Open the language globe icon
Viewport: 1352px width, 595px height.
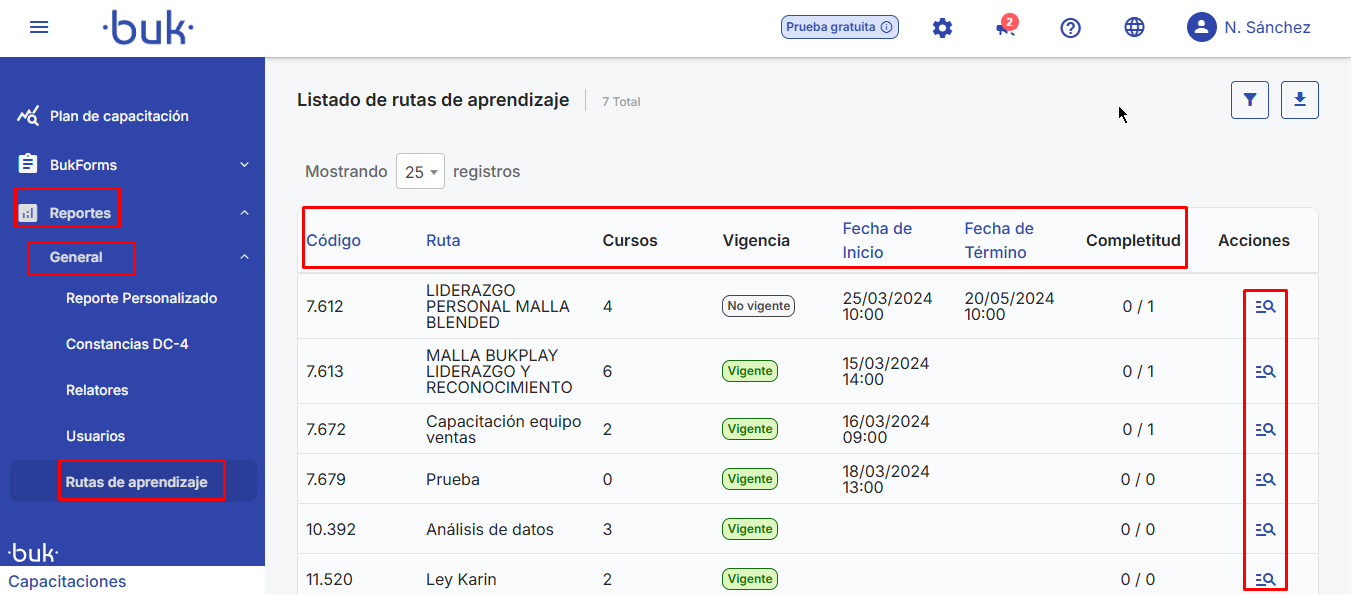point(1134,28)
